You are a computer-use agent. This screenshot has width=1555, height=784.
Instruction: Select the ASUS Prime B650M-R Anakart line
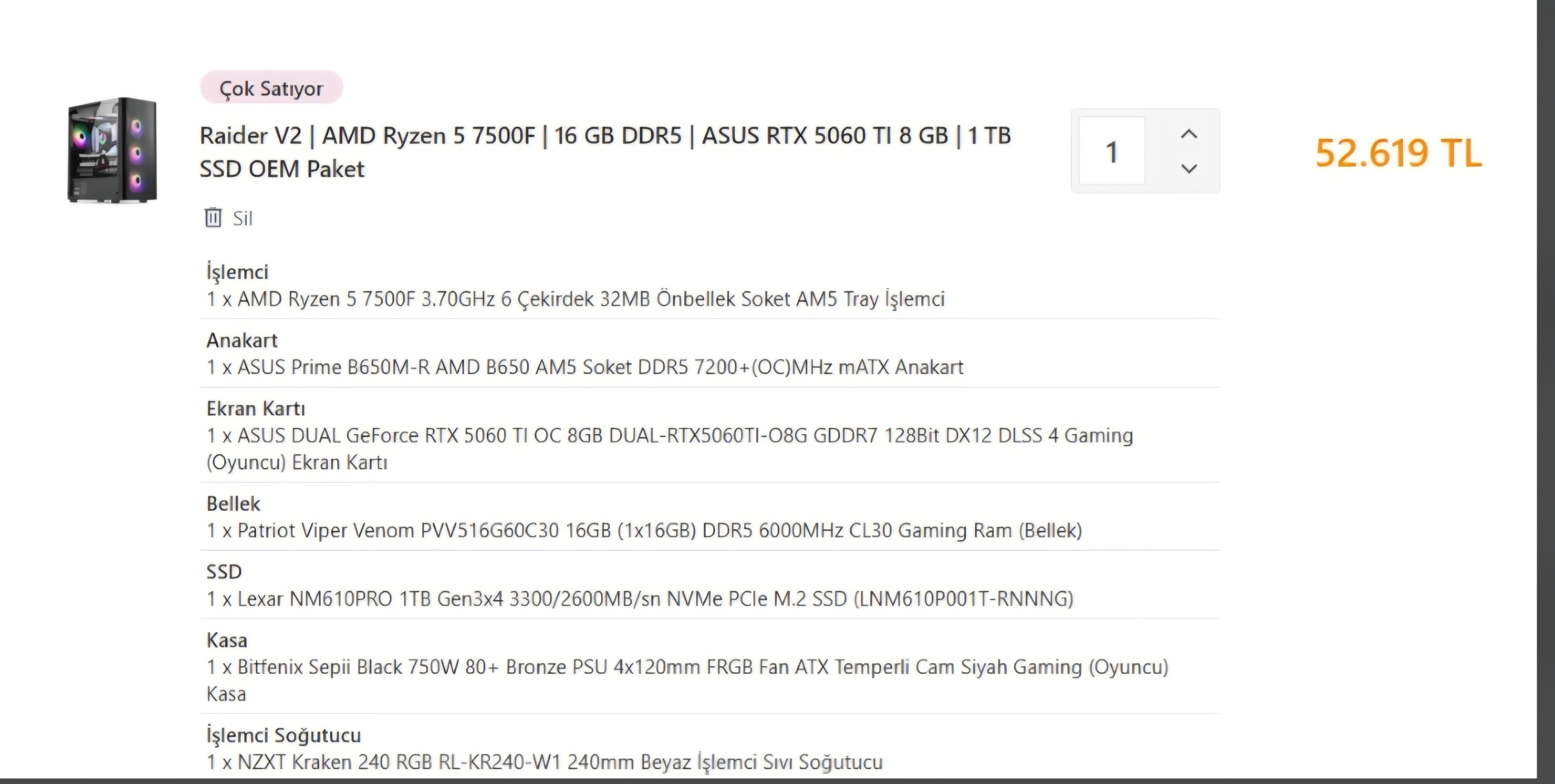585,367
